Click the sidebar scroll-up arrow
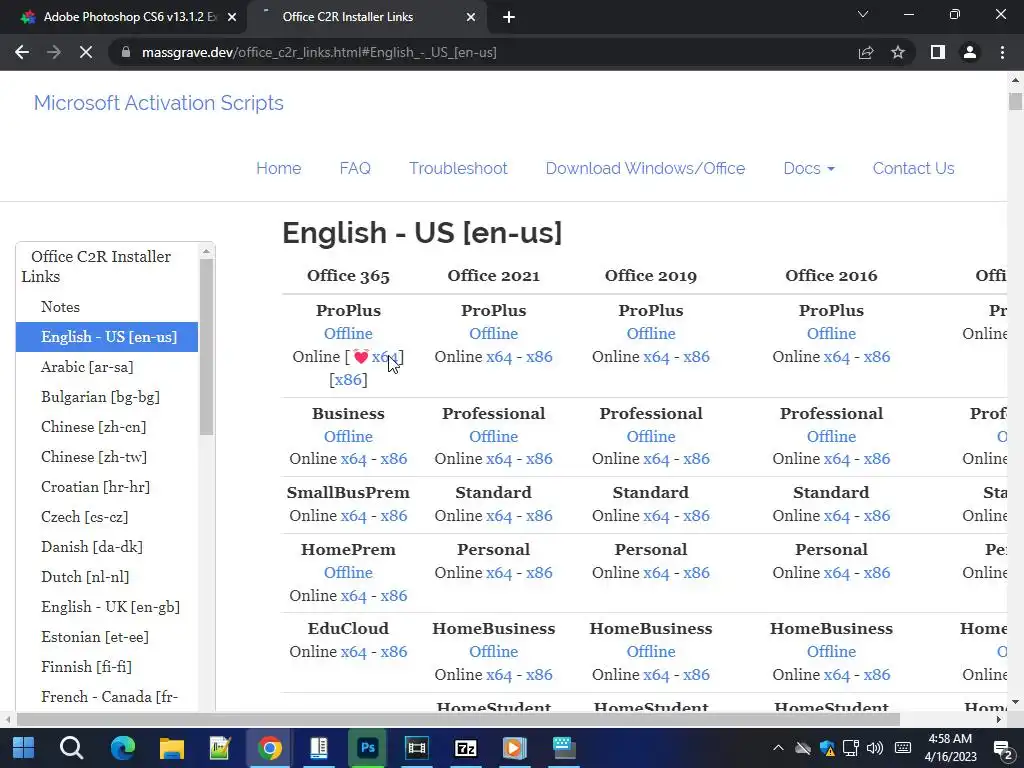The width and height of the screenshot is (1024, 768). click(x=206, y=251)
